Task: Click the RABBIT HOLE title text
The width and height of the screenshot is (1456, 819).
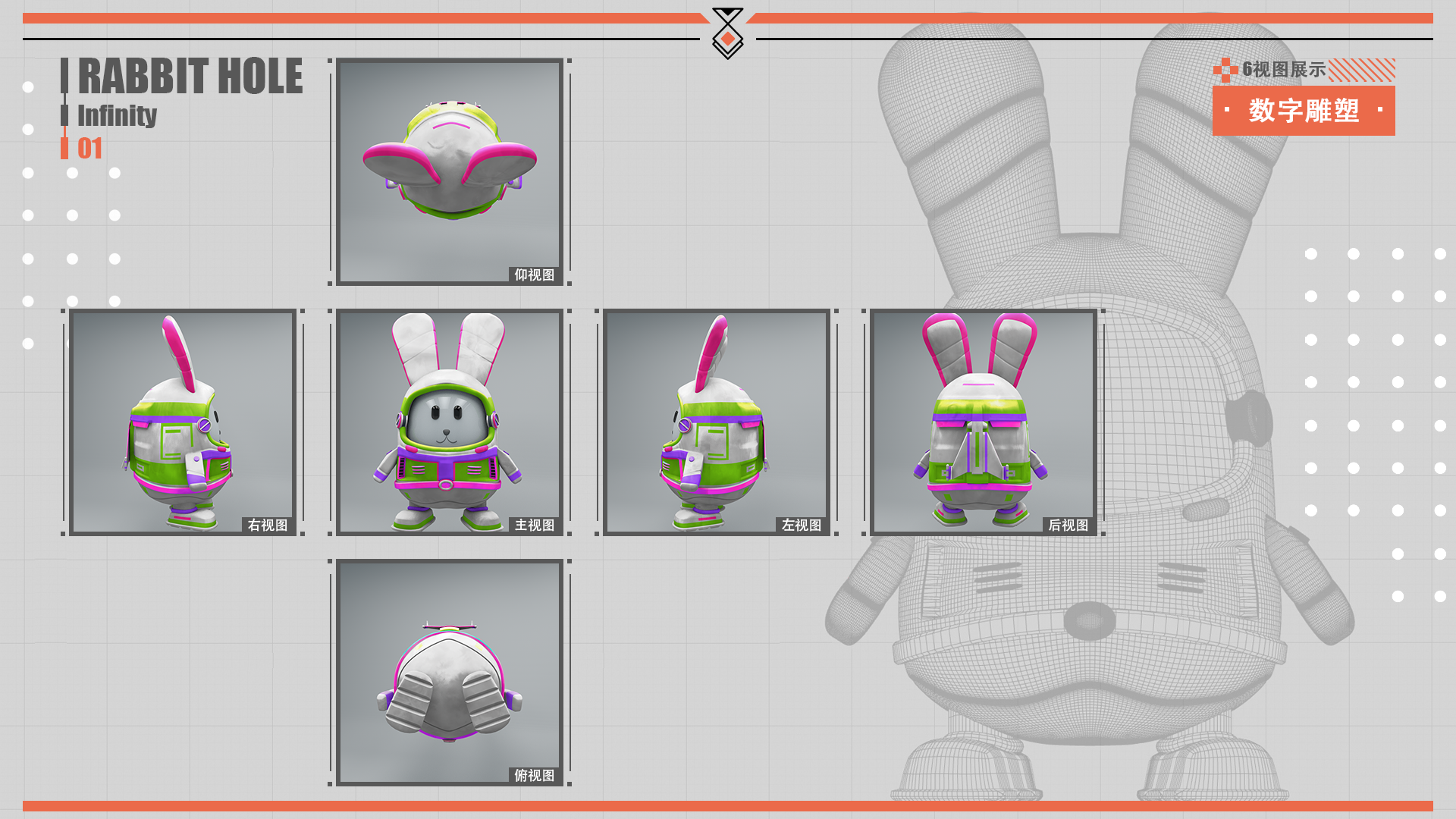Action: click(190, 76)
